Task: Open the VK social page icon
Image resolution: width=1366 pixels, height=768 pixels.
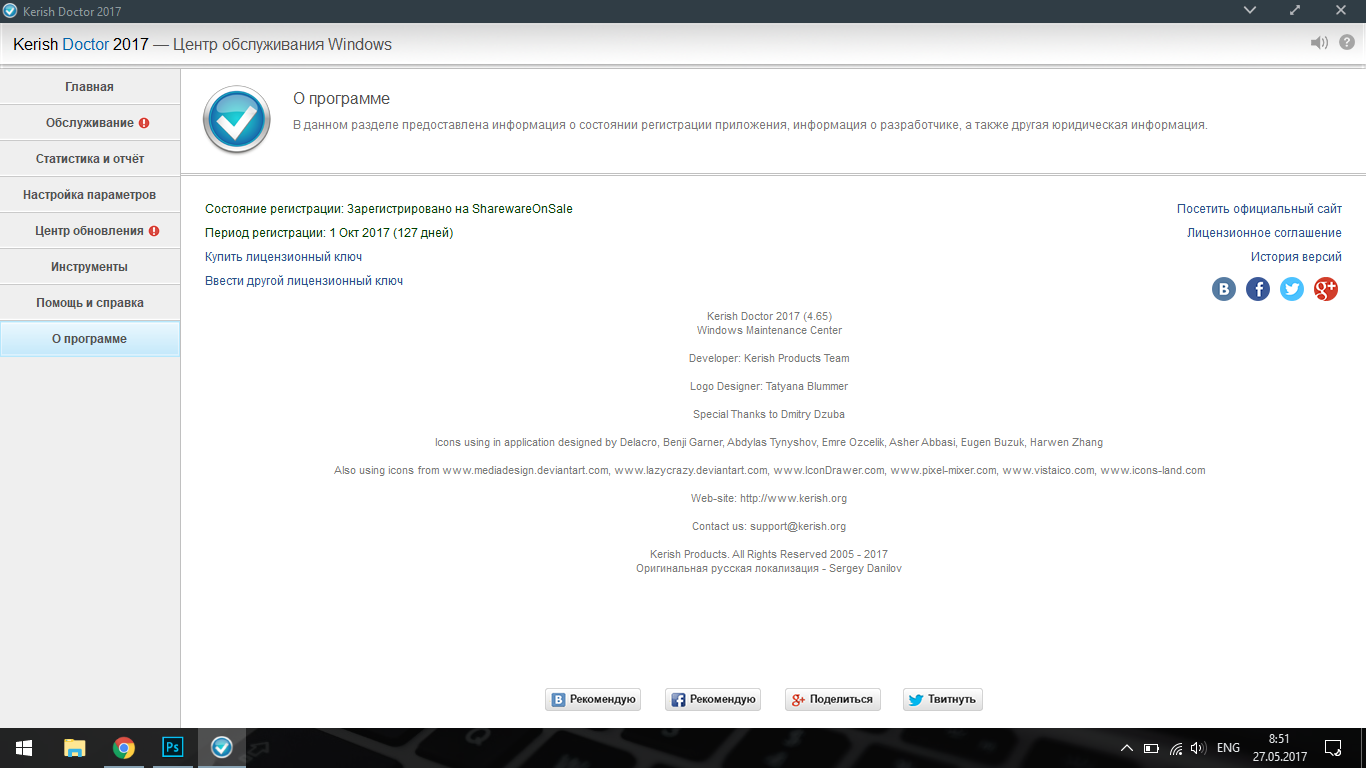Action: (x=1224, y=289)
